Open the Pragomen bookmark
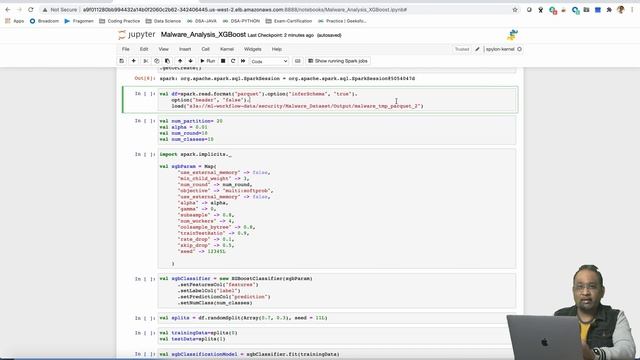The height and width of the screenshot is (360, 640). [x=79, y=21]
